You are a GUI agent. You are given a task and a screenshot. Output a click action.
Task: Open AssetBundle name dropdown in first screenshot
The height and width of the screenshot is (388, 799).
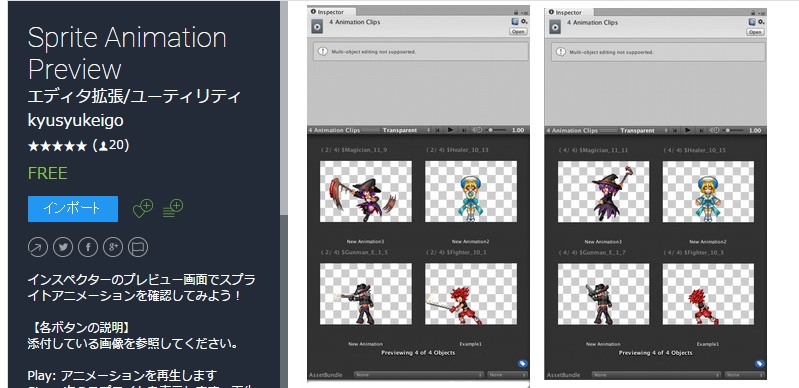(419, 375)
